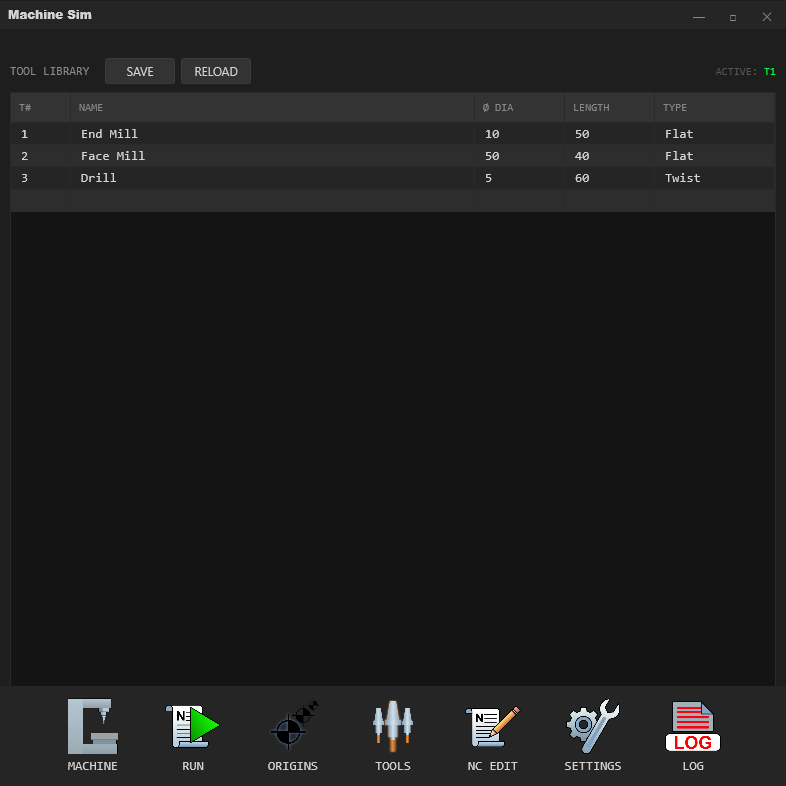Open the Run program icon

tap(192, 726)
